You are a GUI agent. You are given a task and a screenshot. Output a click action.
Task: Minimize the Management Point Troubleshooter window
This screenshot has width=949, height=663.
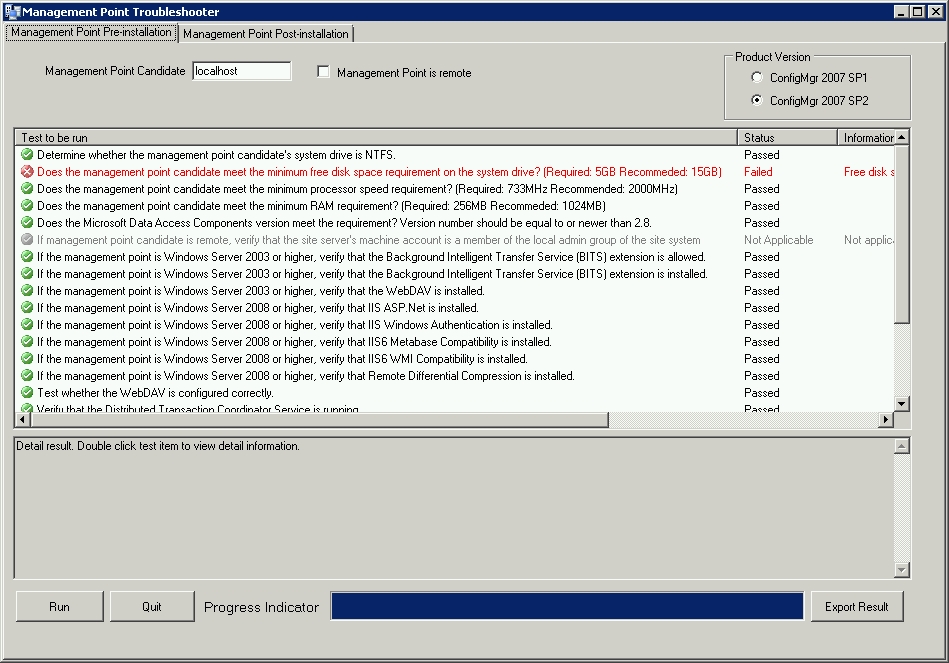901,12
